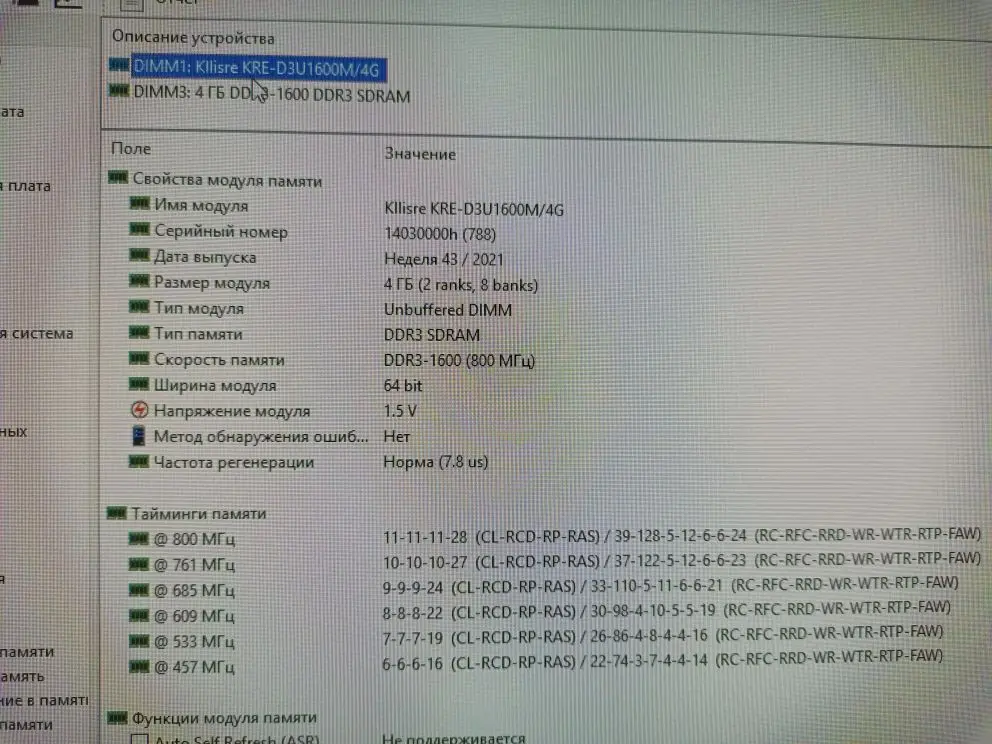Select value 64 bit

coord(403,385)
